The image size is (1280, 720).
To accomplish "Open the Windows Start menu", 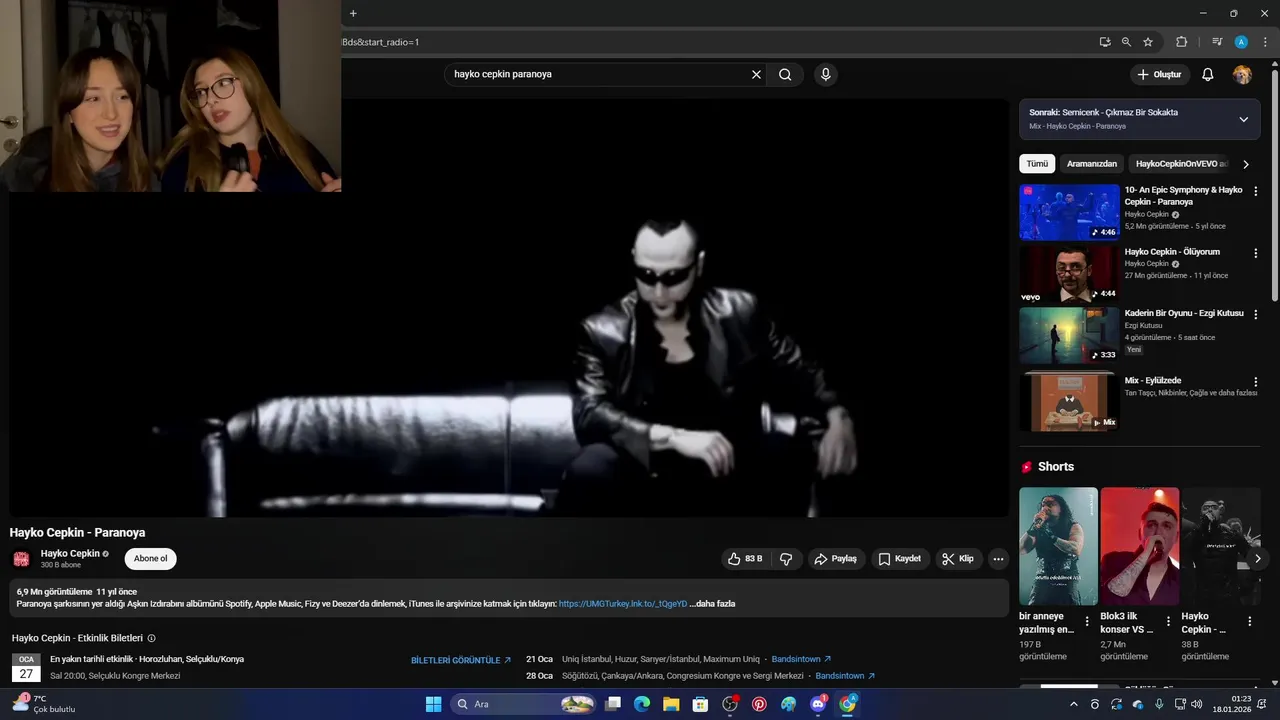I will click(433, 704).
